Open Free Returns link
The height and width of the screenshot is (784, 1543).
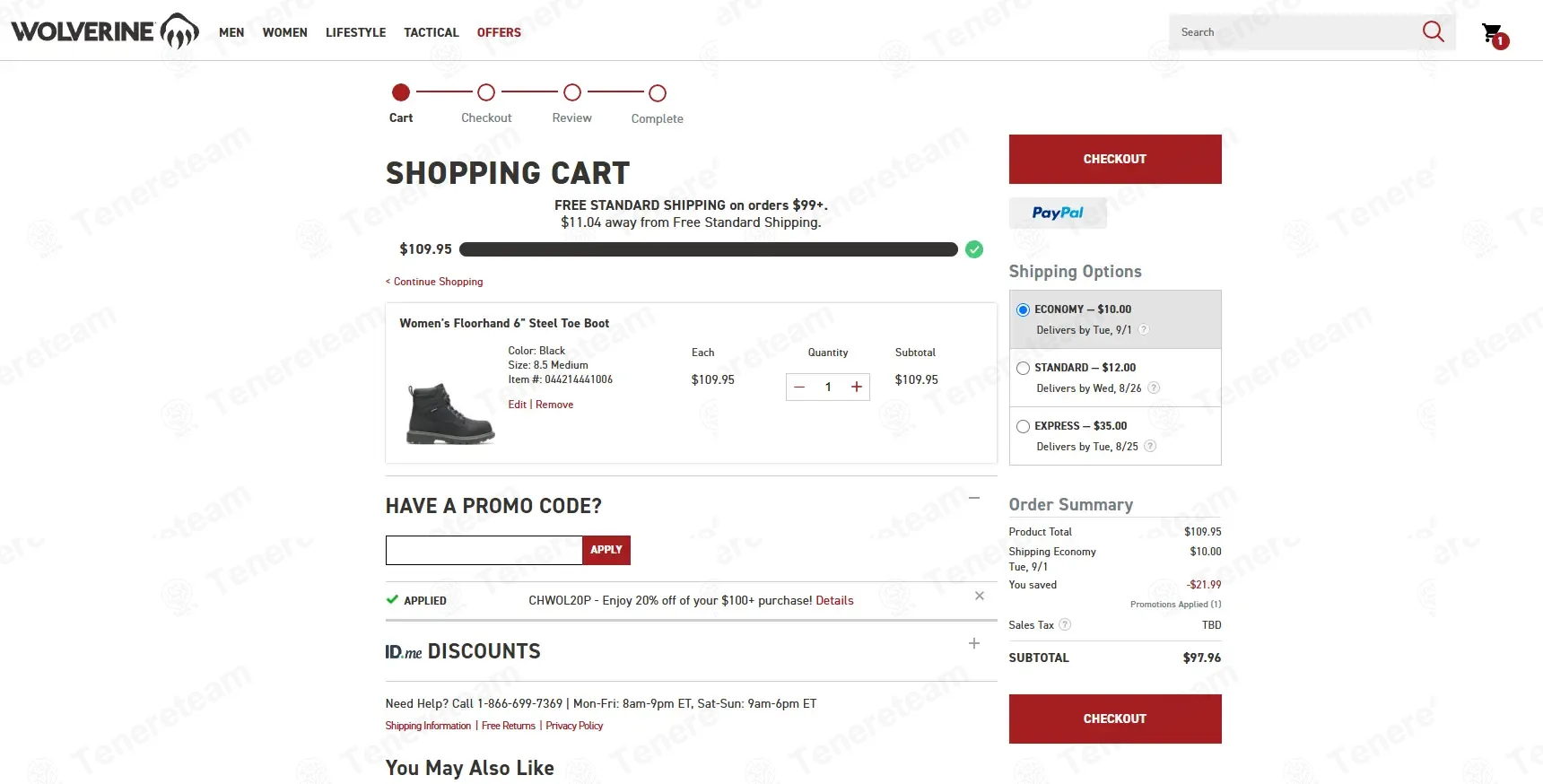509,726
